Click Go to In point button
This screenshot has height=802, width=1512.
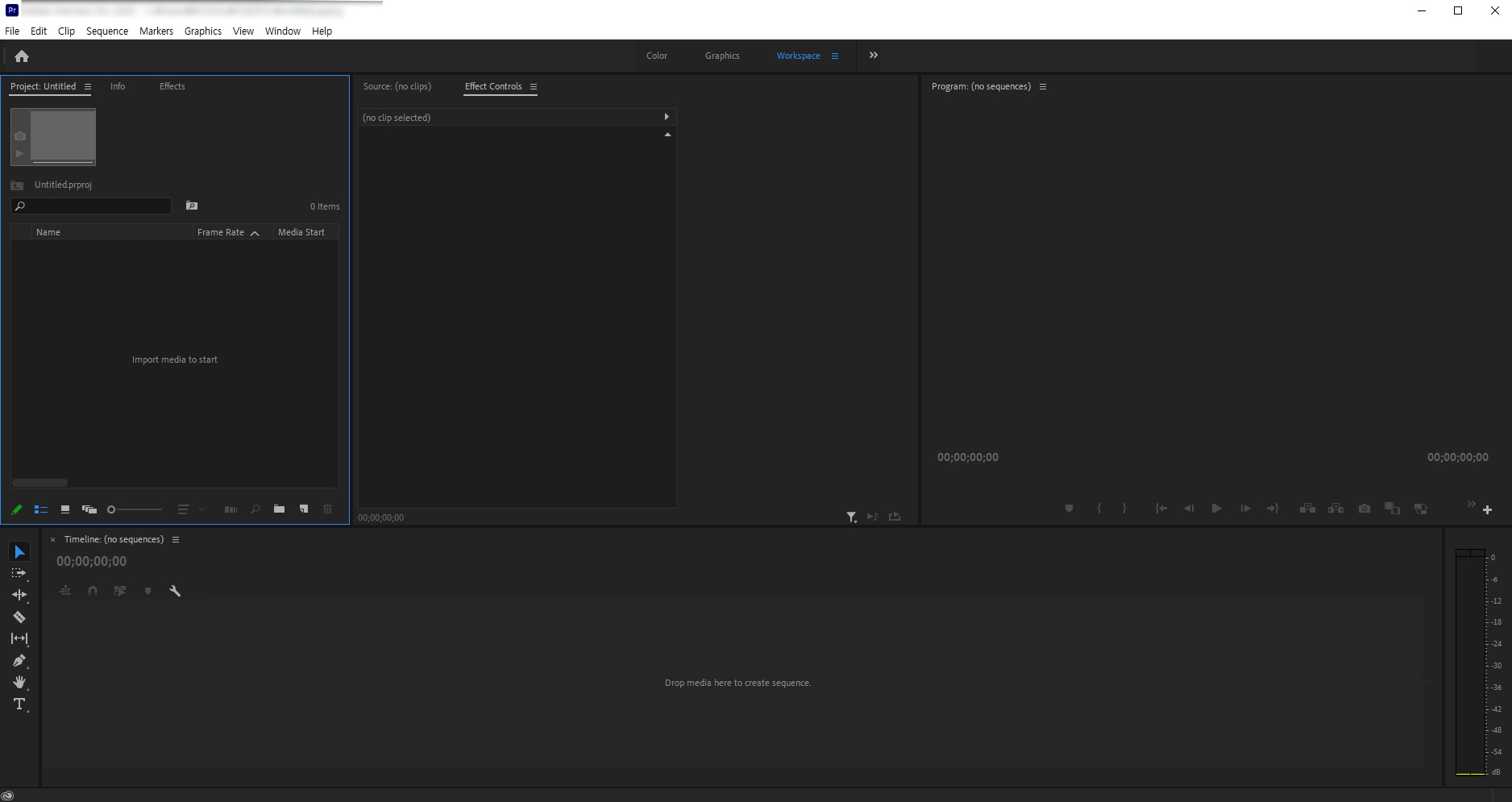click(x=1161, y=509)
